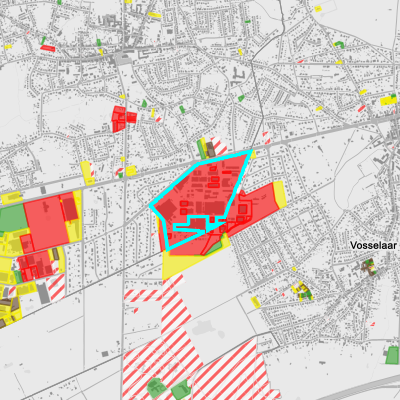400x400 pixels.
Task: Select the green square parcel in the bottom right corner
Action: [392, 355]
